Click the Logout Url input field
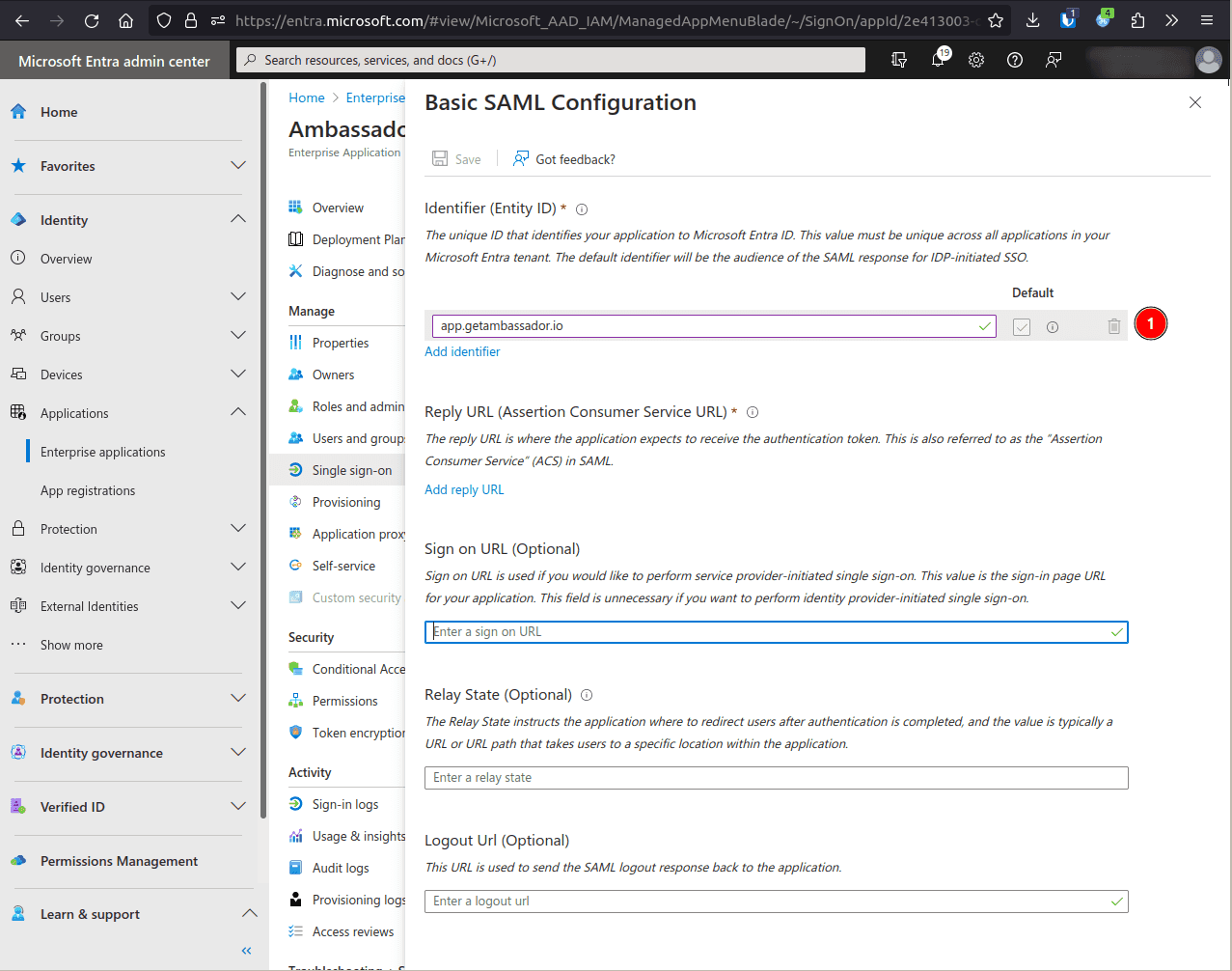This screenshot has height=971, width=1232. pos(776,902)
